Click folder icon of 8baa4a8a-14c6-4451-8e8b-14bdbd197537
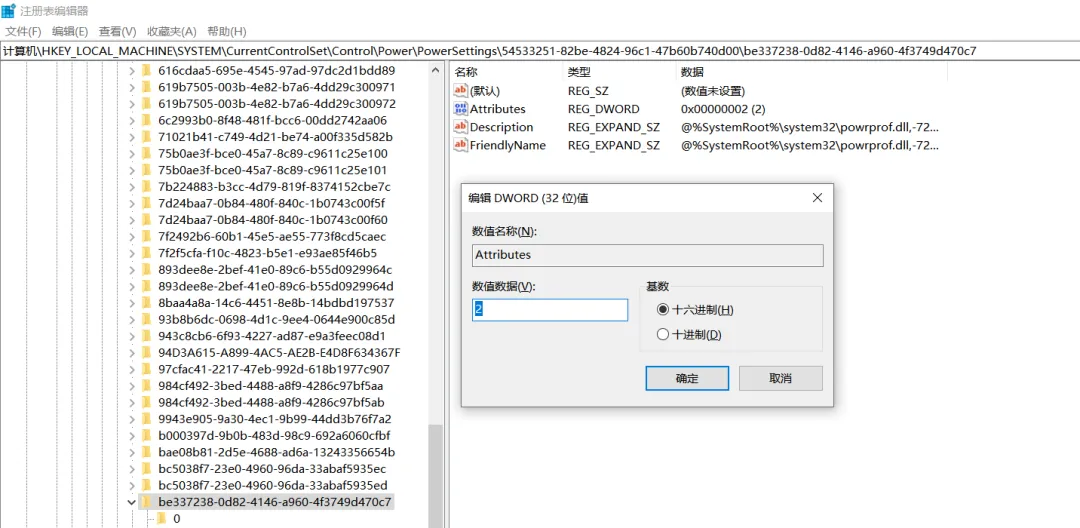Screen dimensions: 1080x528 click(146, 303)
